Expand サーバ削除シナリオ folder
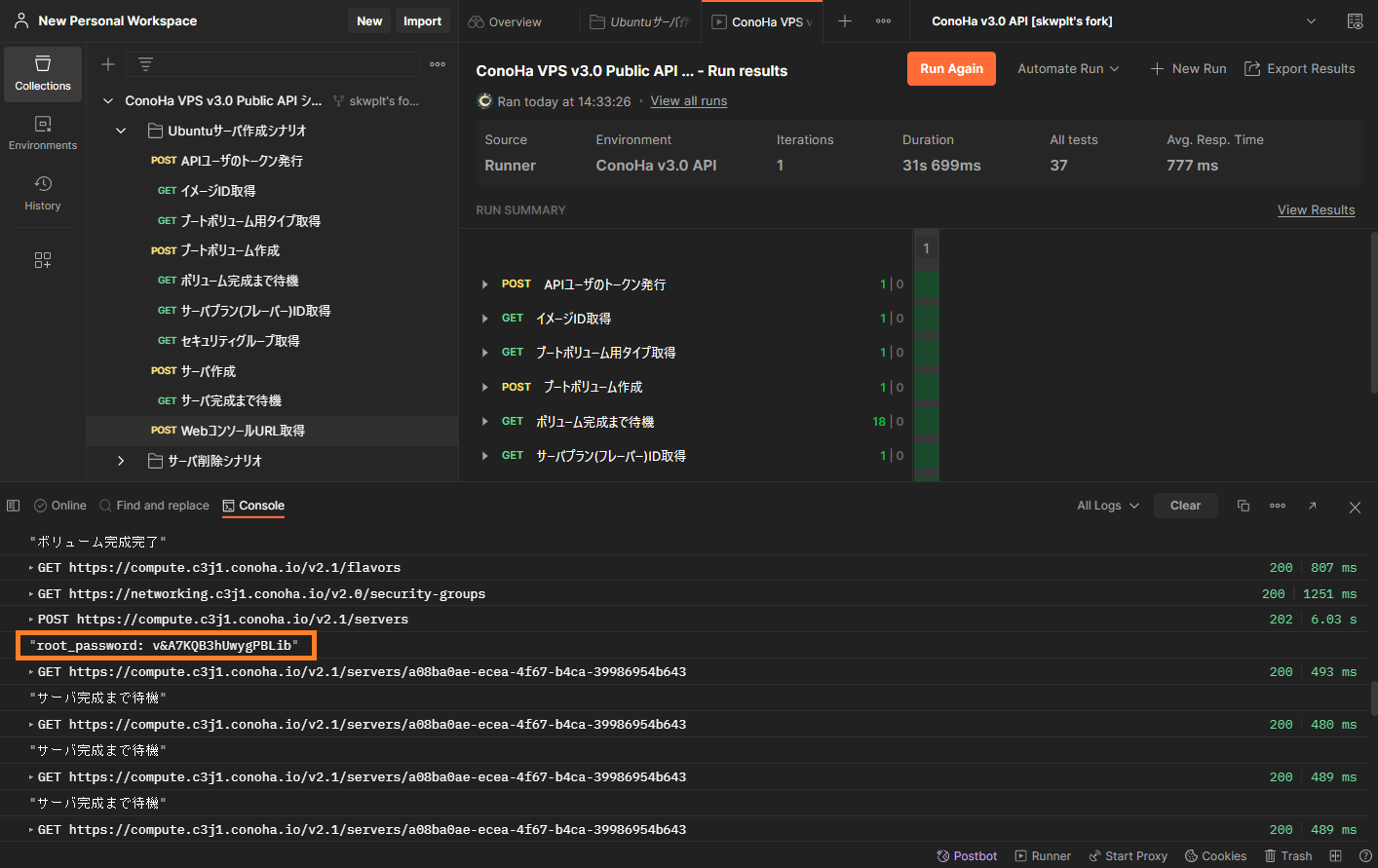Screen dimensions: 1378x868 [121, 461]
